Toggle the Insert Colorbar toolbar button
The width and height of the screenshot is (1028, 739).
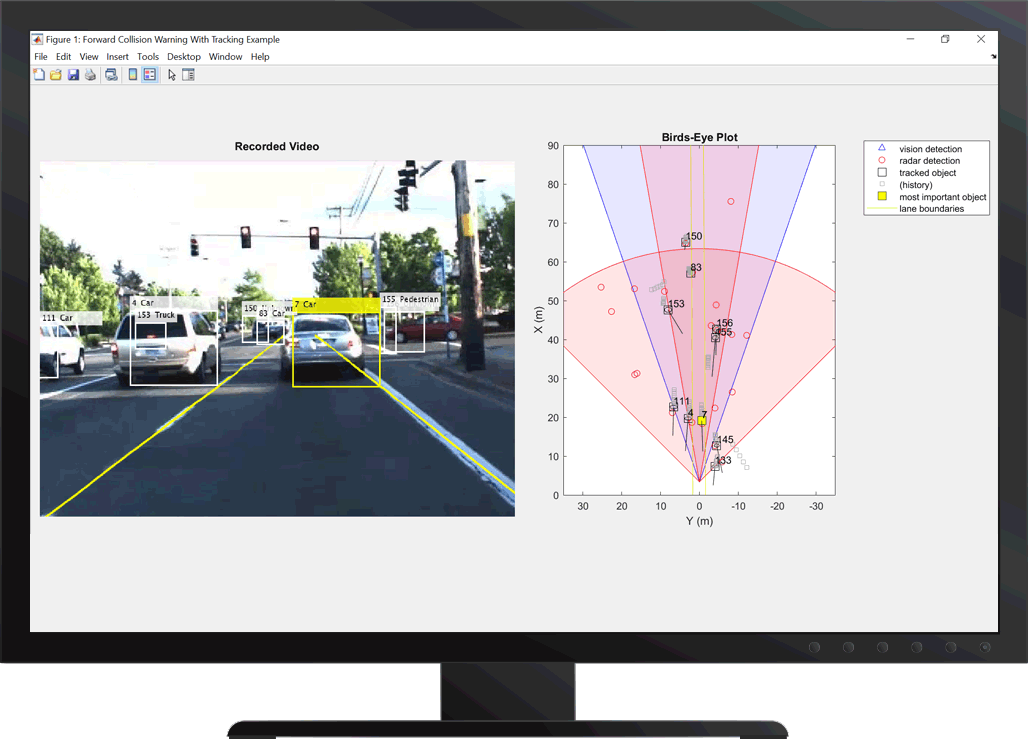[x=133, y=75]
